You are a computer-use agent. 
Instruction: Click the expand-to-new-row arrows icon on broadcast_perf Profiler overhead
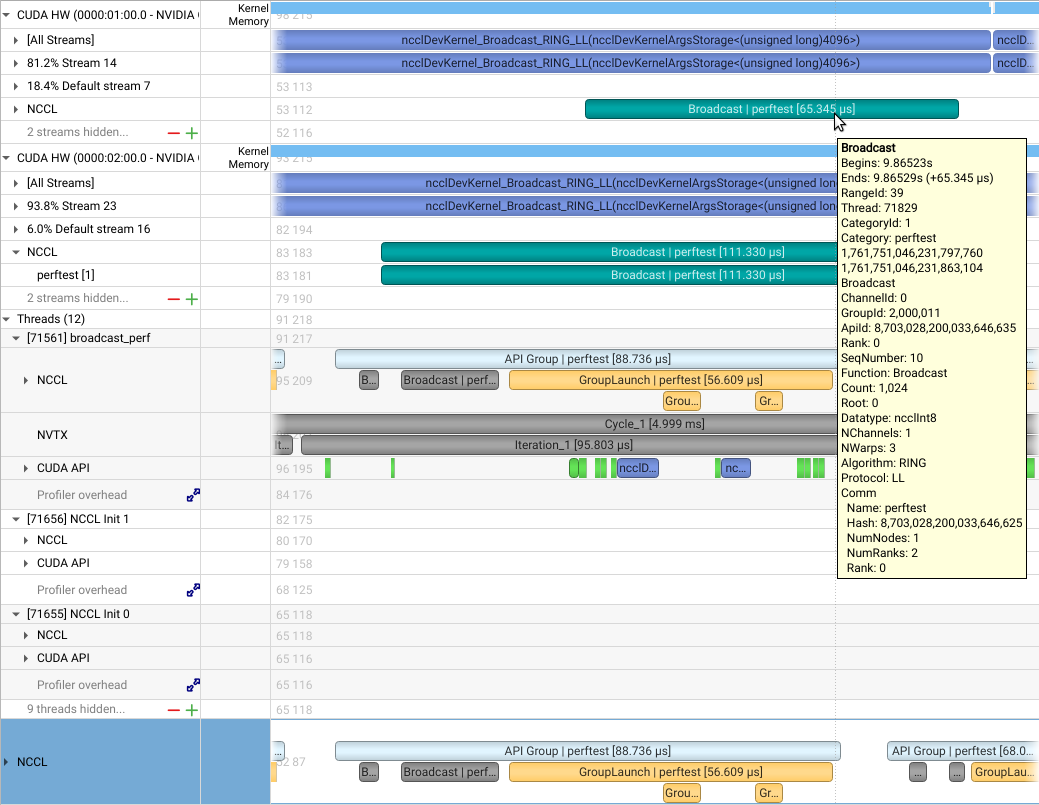tap(193, 494)
